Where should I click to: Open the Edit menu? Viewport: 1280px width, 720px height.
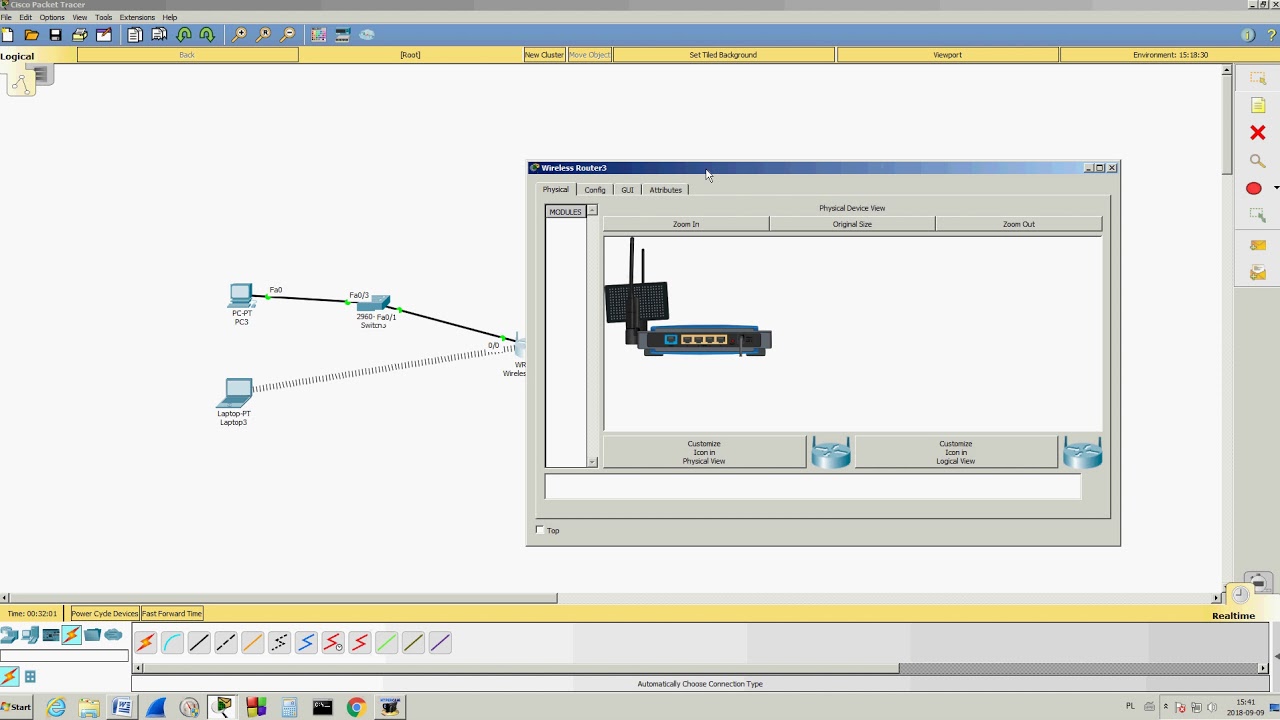(x=25, y=17)
